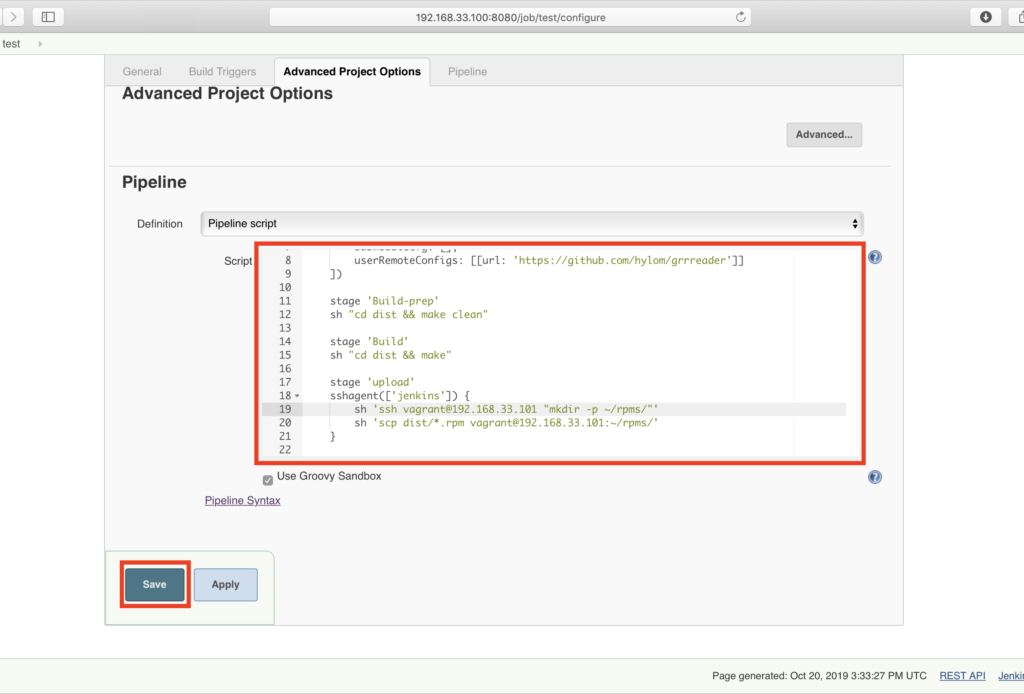Click the ssh vagrant mkdir command line
This screenshot has height=694, width=1024.
506,409
